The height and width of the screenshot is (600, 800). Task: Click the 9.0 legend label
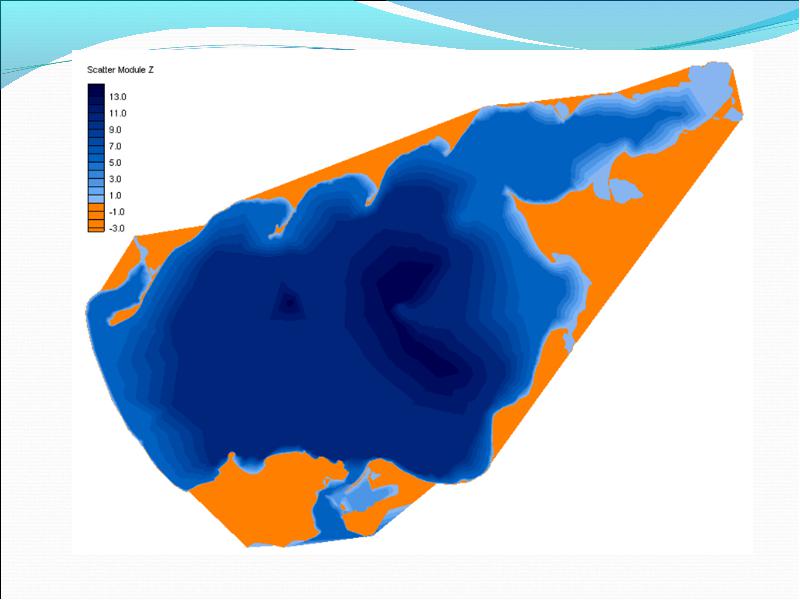click(115, 130)
